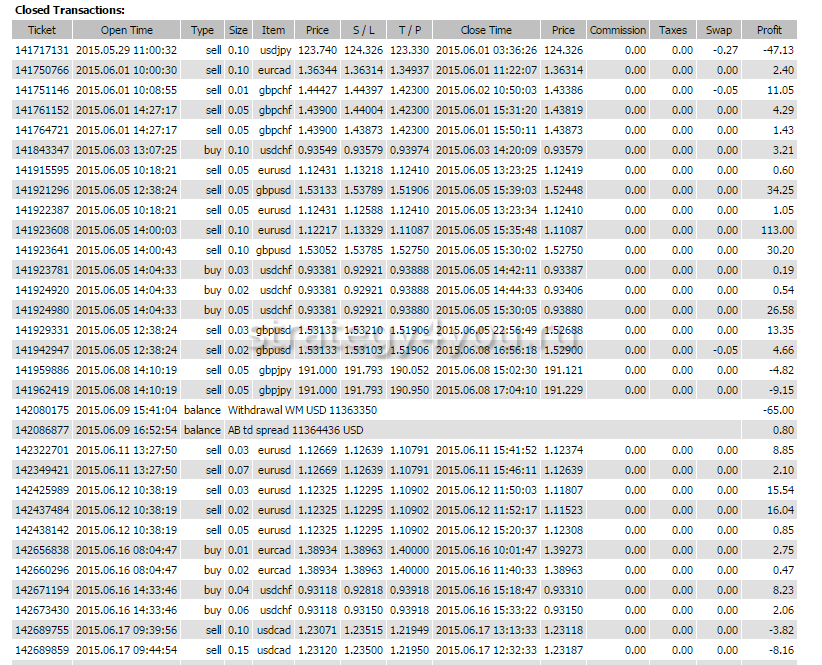
Task: Click the Profit column header
Action: [769, 30]
